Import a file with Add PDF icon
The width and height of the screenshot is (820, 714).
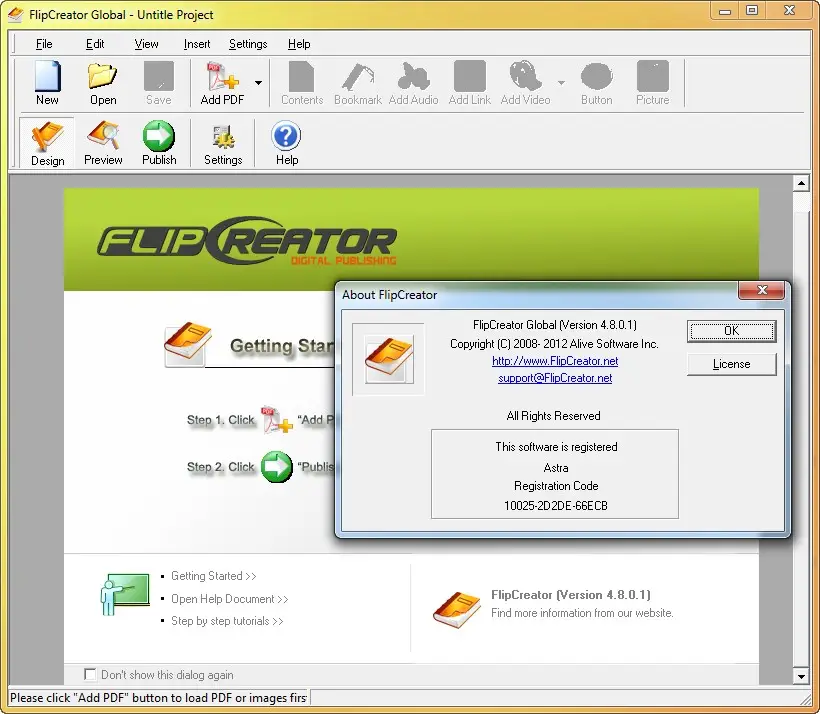(x=222, y=83)
